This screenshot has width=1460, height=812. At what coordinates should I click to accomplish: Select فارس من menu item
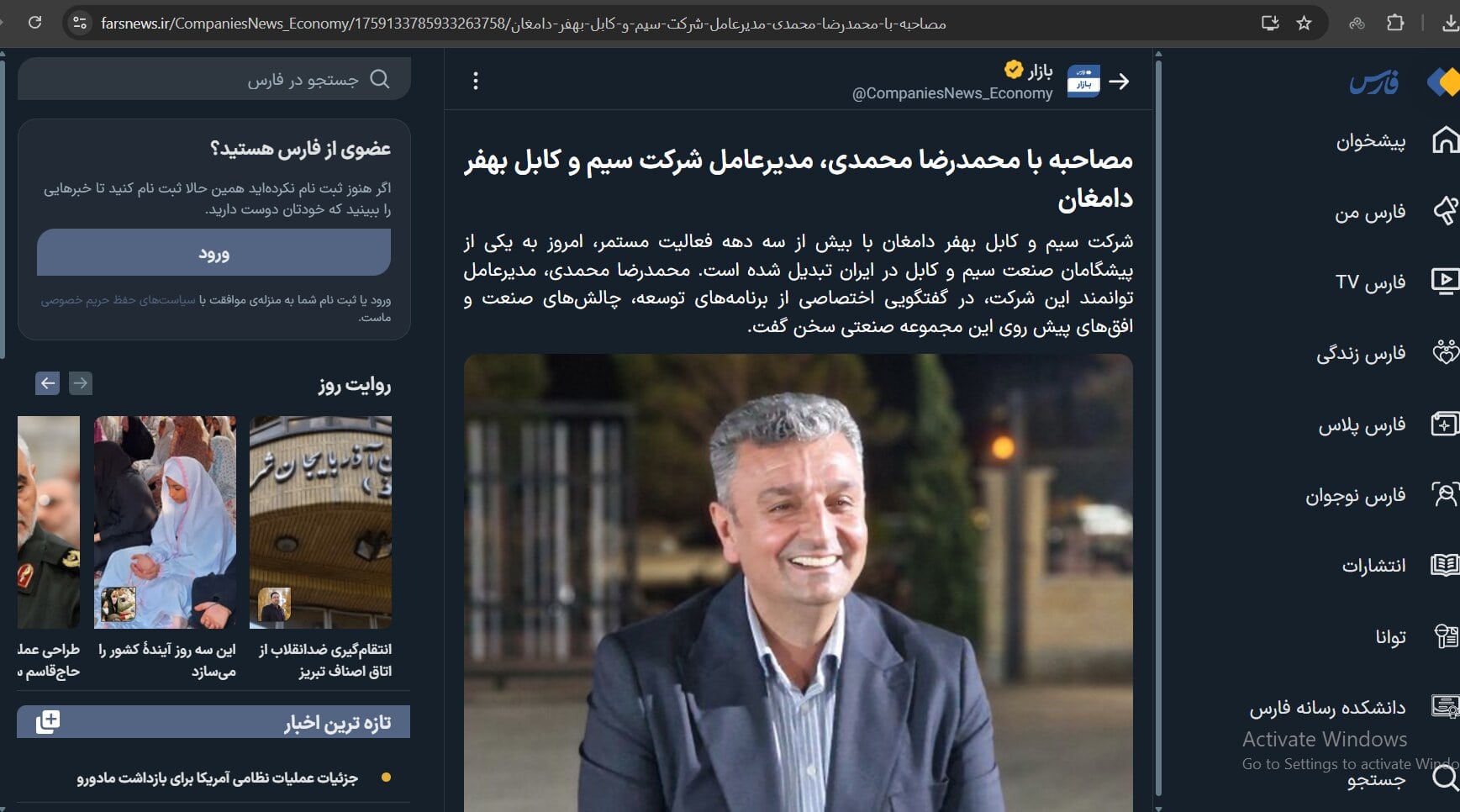click(1370, 212)
